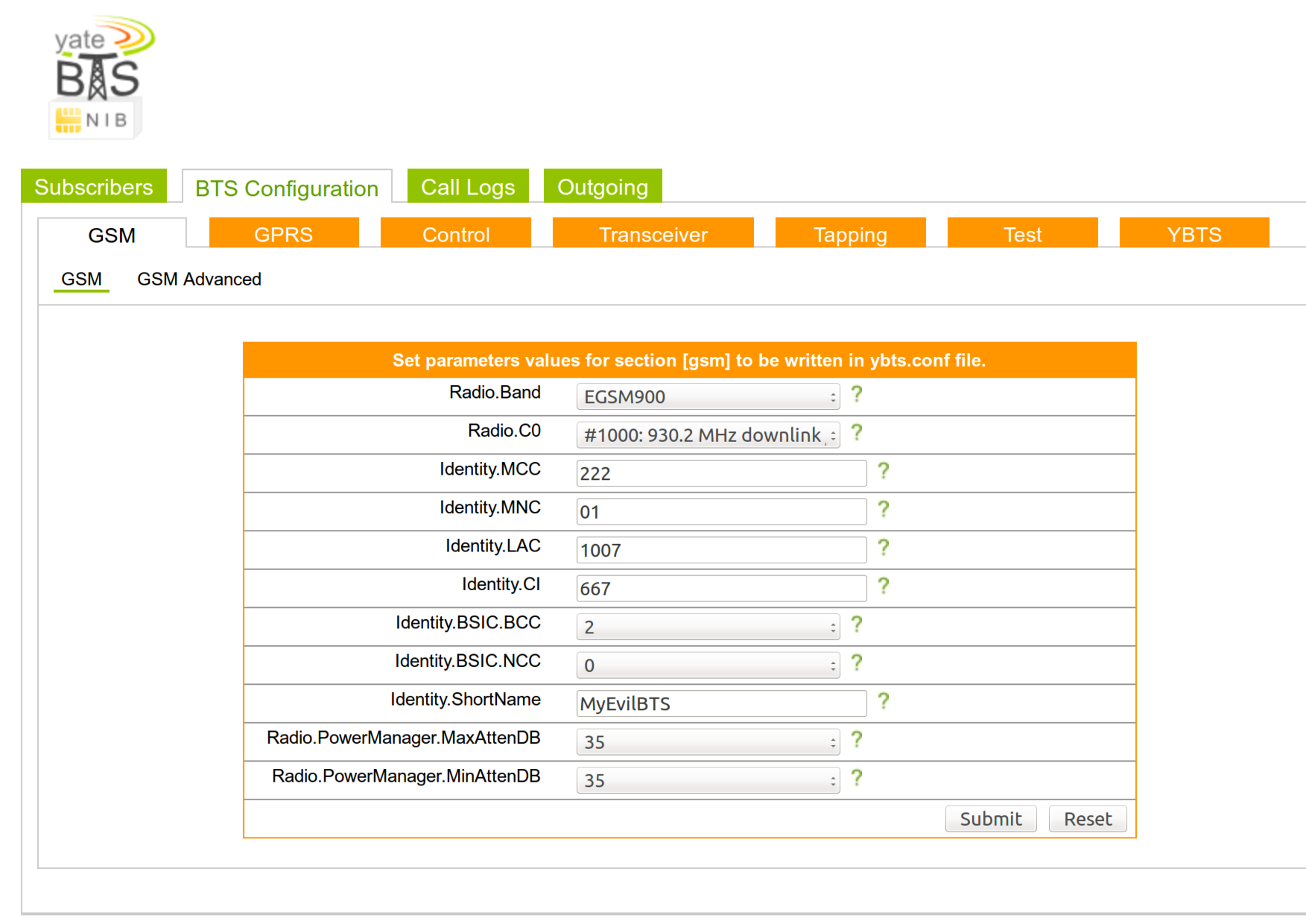Viewport: 1306px width, 924px height.
Task: Expand the Radio.PowerManager.MaxAttenDB dropdown
Action: tap(707, 742)
